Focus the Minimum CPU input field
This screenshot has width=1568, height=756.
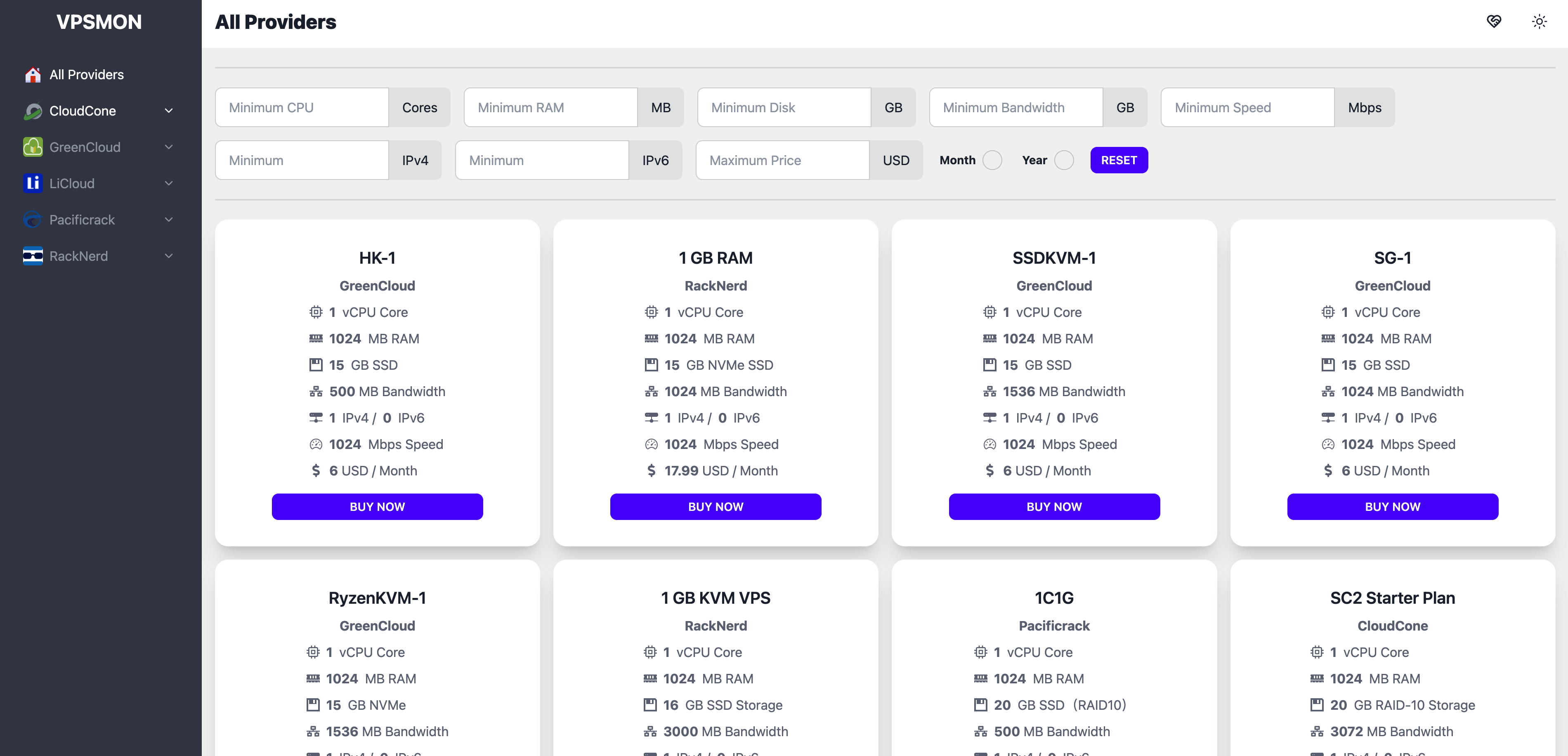302,108
